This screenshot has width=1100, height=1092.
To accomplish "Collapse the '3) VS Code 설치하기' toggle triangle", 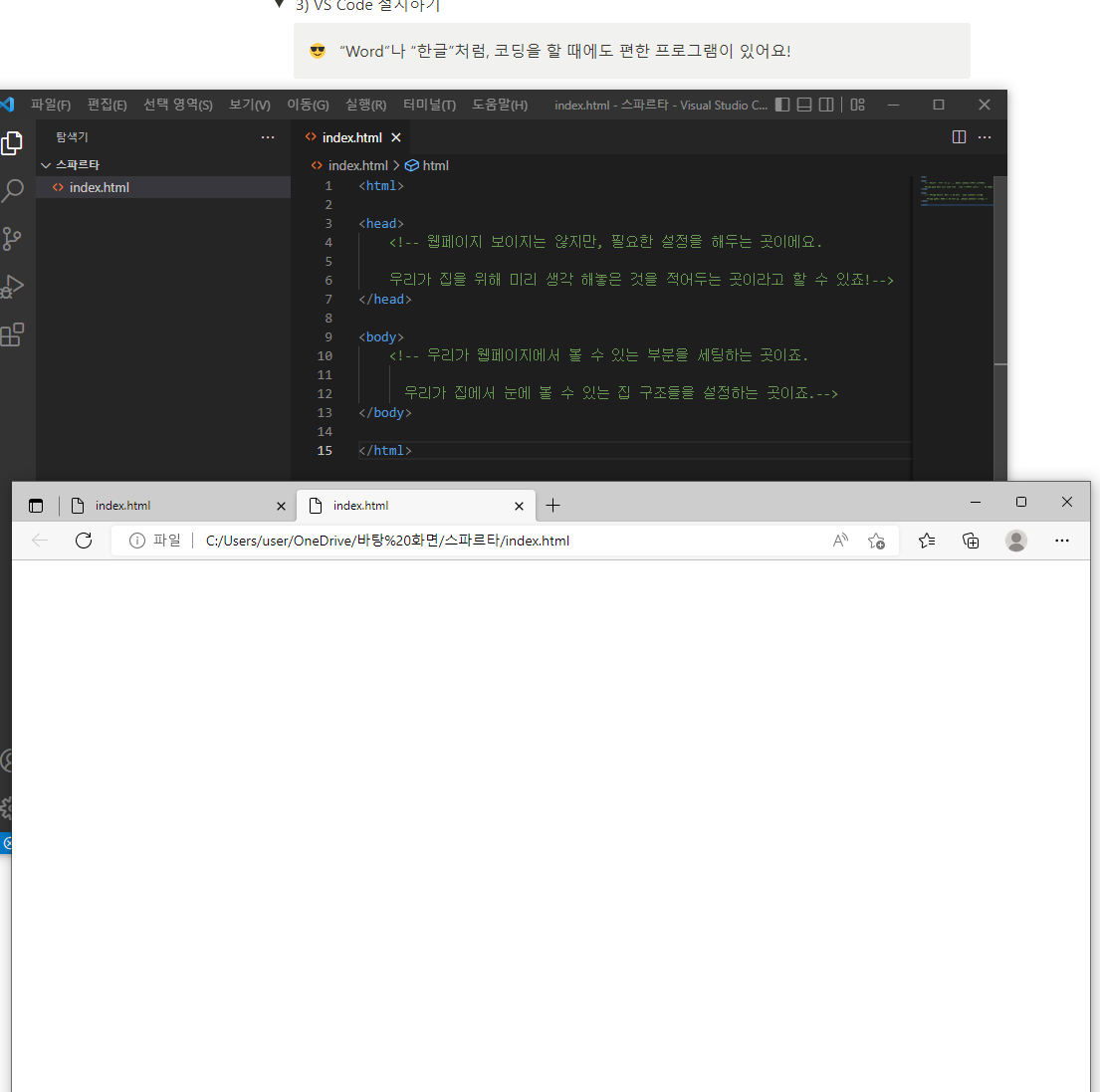I will pyautogui.click(x=279, y=4).
